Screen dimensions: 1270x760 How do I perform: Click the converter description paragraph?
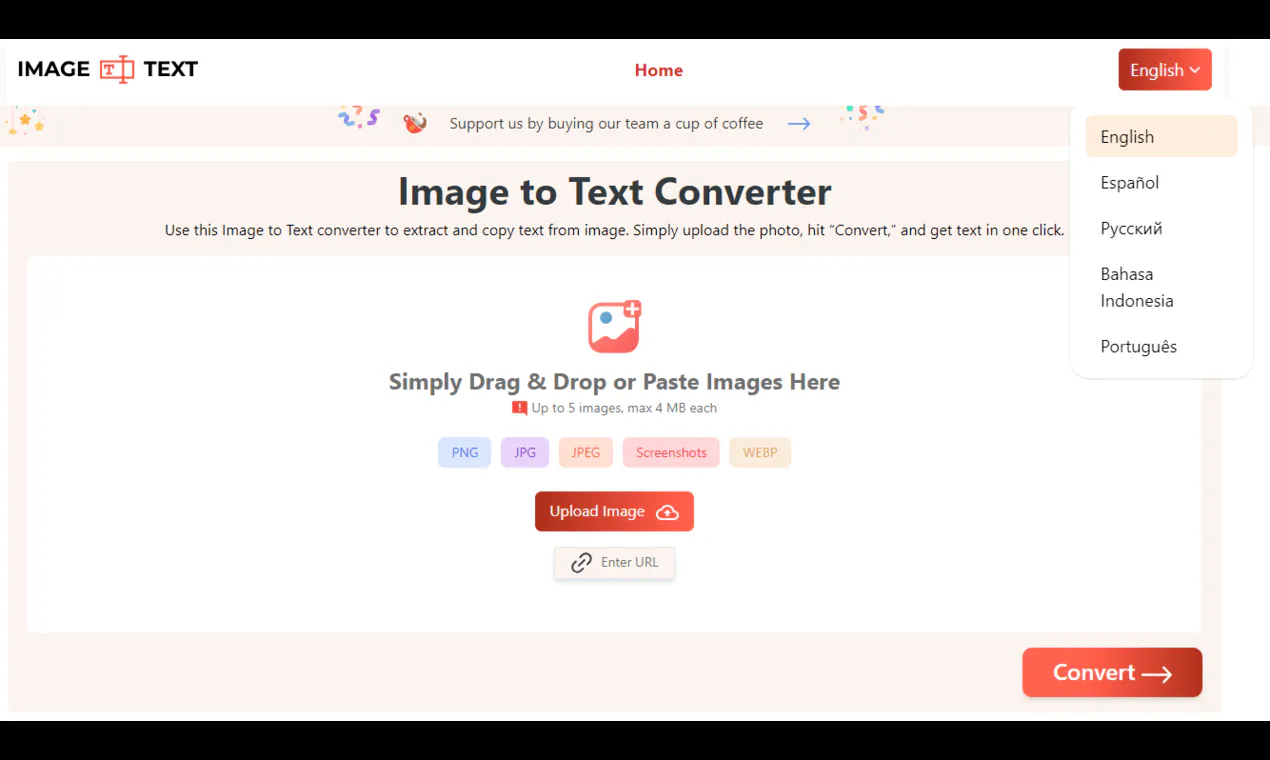614,230
